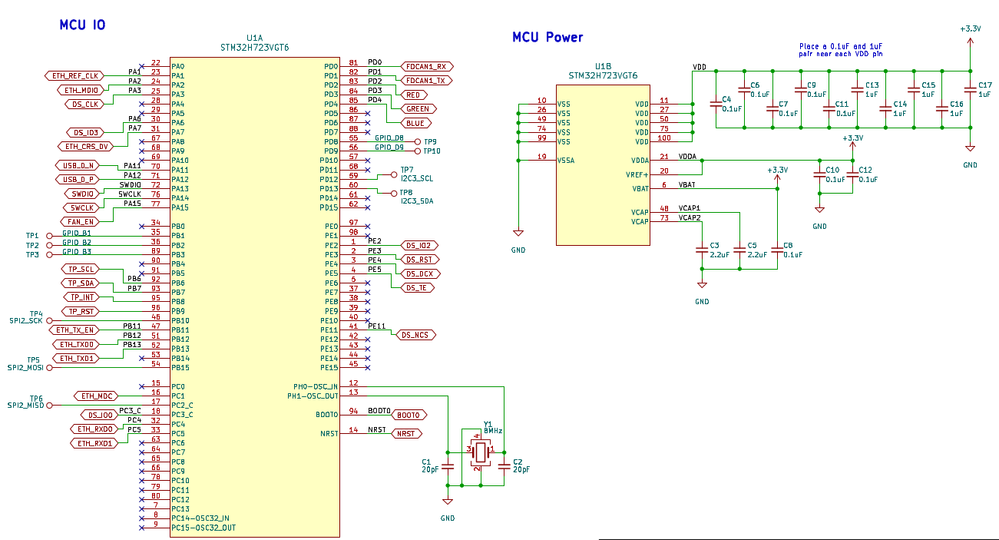
Task: Click the DS_CLK net label
Action: [x=85, y=104]
